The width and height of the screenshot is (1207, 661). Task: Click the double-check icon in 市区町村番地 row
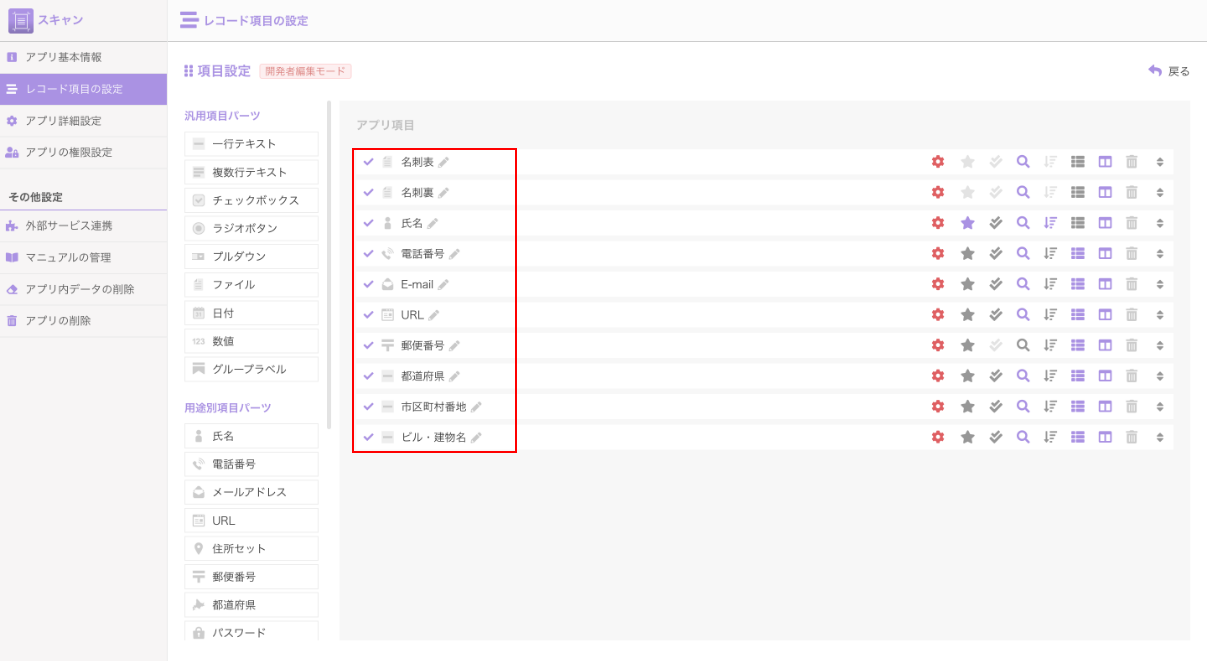pos(995,406)
